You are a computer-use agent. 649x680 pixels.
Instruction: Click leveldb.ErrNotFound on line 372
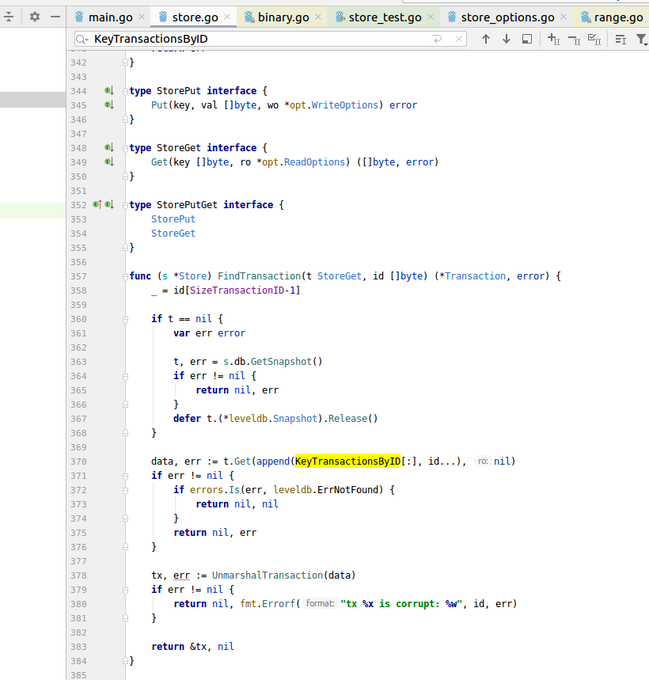pyautogui.click(x=328, y=490)
